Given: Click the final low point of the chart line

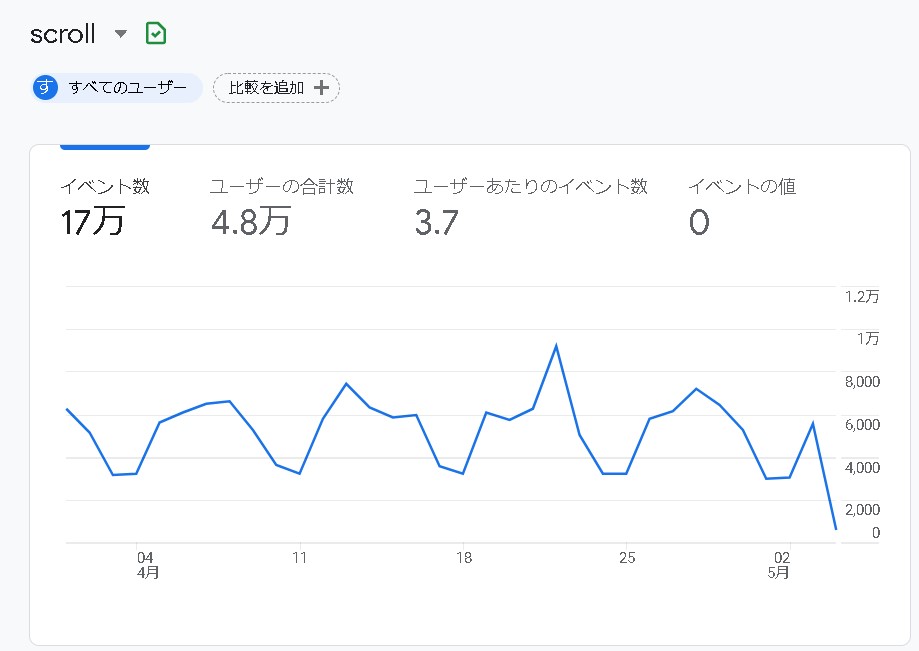Looking at the screenshot, I should click(835, 528).
